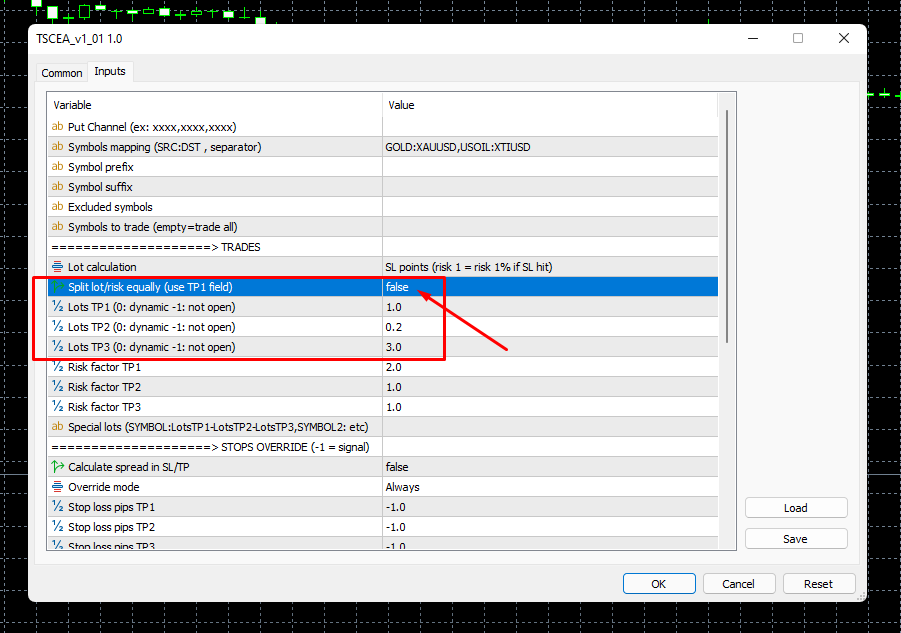This screenshot has height=633, width=901.
Task: Click boolean icon beside Calculate spread in SL/TP
Action: point(57,467)
